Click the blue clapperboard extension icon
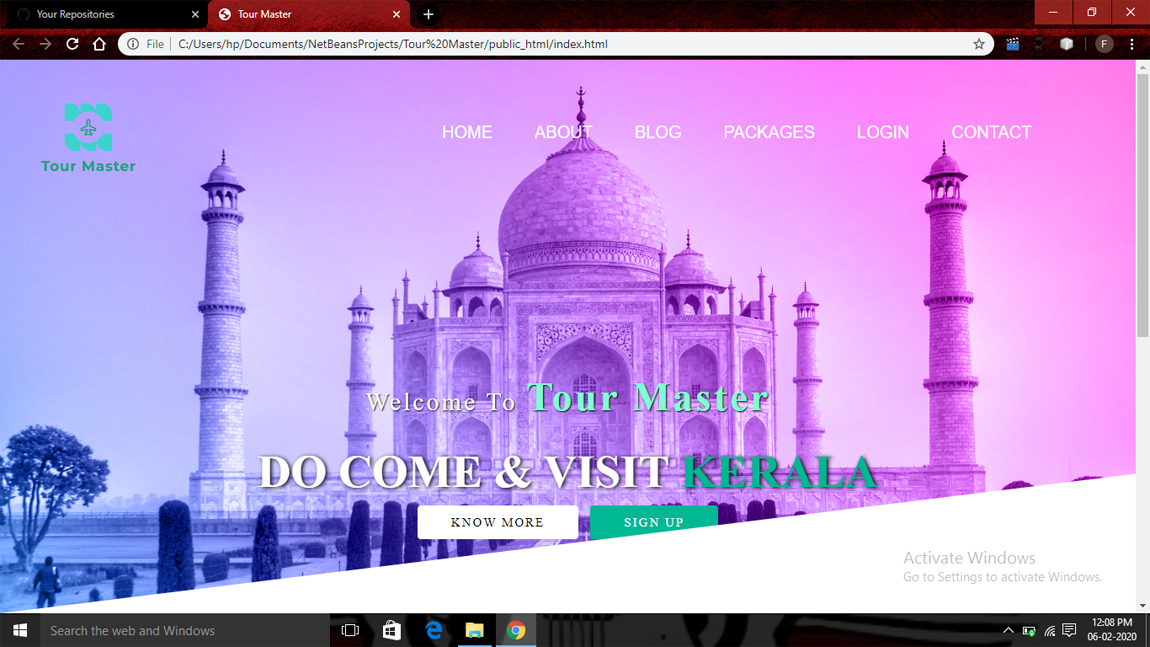 click(x=1012, y=43)
